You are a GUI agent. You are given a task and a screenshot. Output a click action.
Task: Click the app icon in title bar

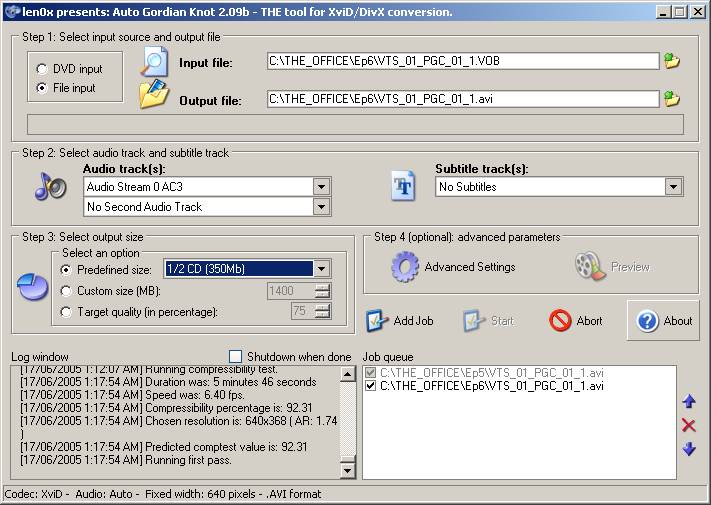point(12,11)
